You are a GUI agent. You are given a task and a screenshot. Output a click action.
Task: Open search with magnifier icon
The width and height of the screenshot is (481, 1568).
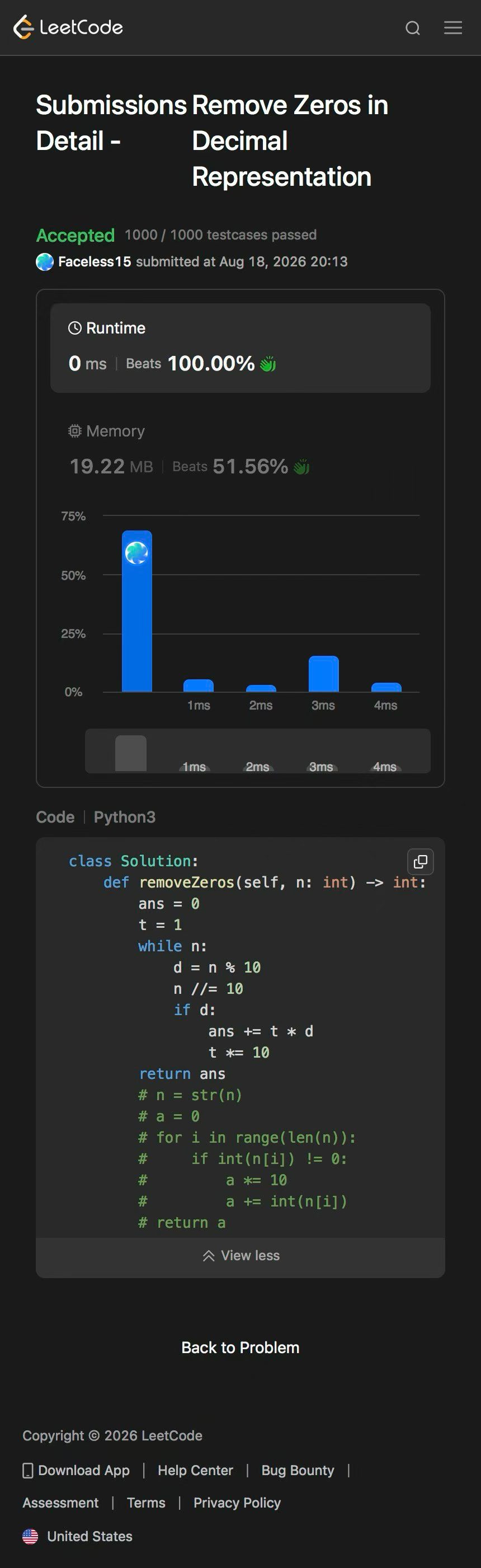click(x=413, y=28)
